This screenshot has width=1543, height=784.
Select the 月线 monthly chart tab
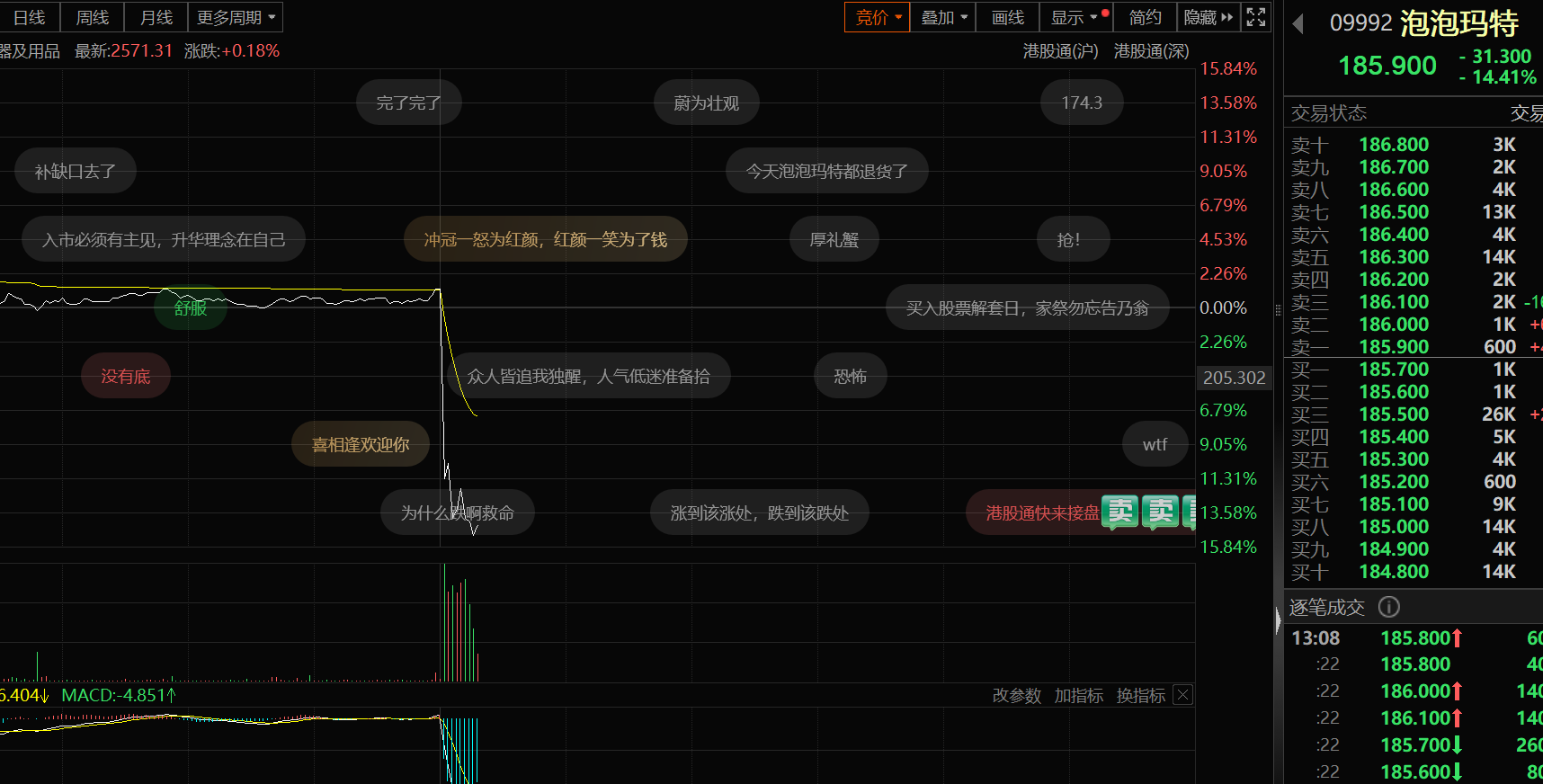click(156, 17)
